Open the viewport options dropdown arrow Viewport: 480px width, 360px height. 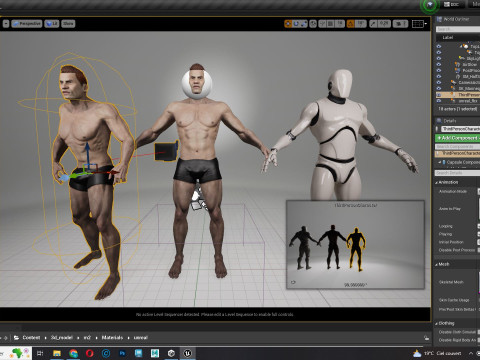(x=6, y=24)
